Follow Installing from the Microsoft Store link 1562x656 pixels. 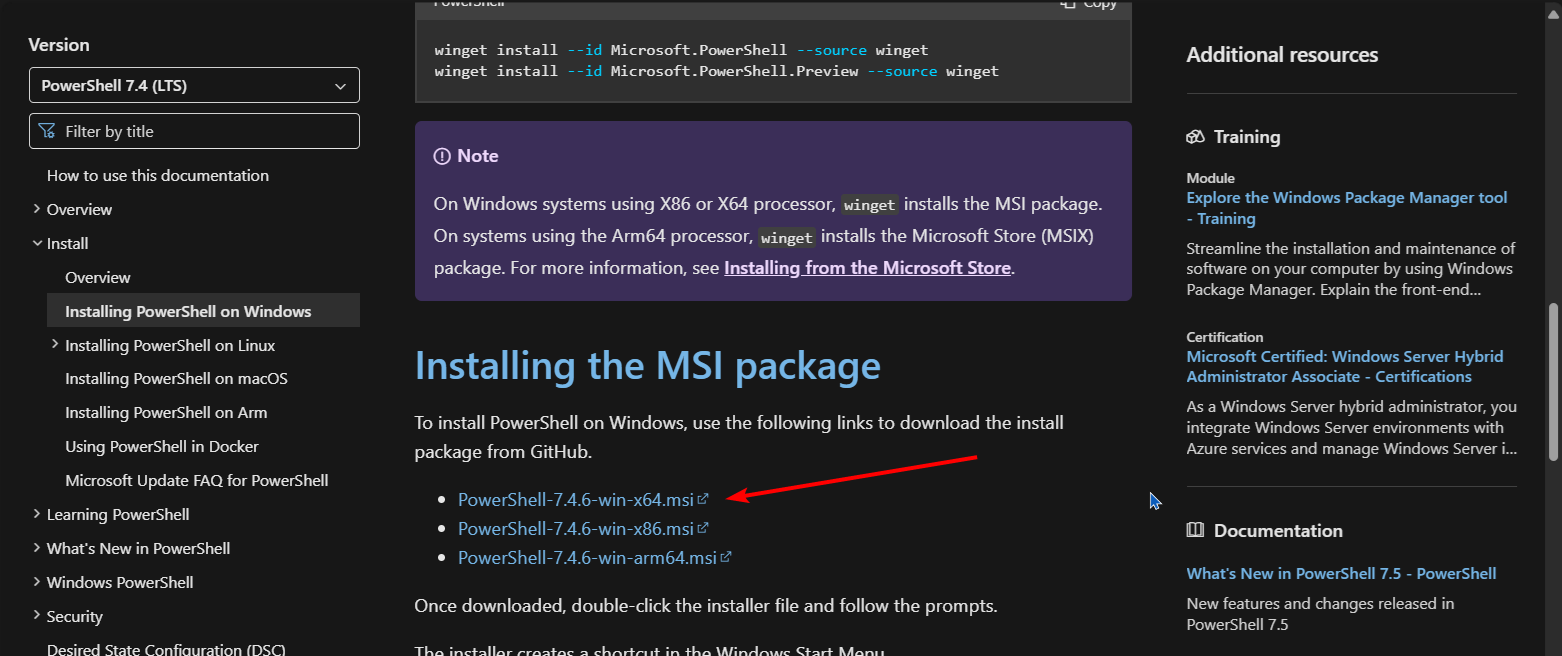(868, 268)
